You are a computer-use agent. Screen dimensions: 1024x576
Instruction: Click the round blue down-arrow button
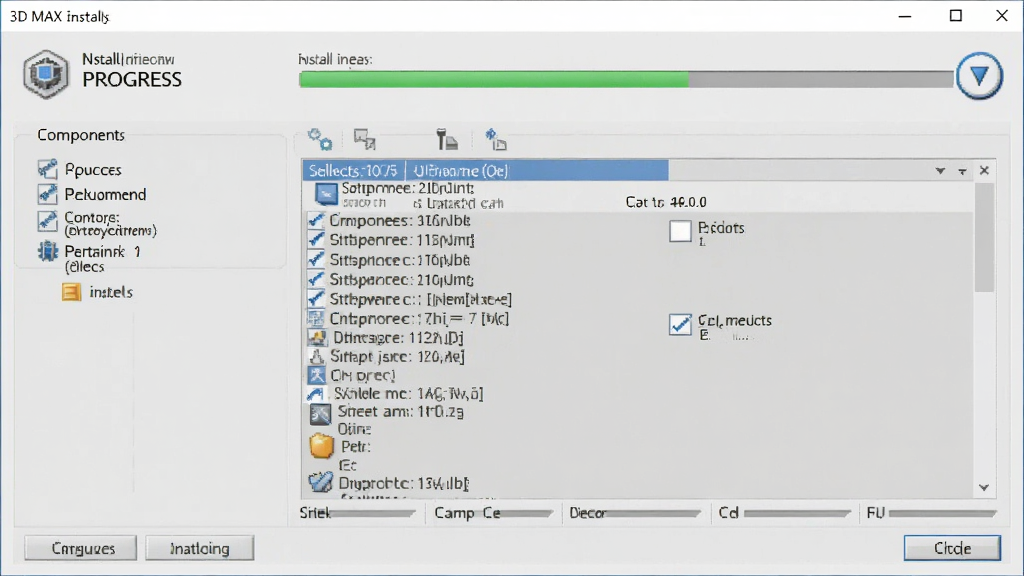tap(979, 76)
